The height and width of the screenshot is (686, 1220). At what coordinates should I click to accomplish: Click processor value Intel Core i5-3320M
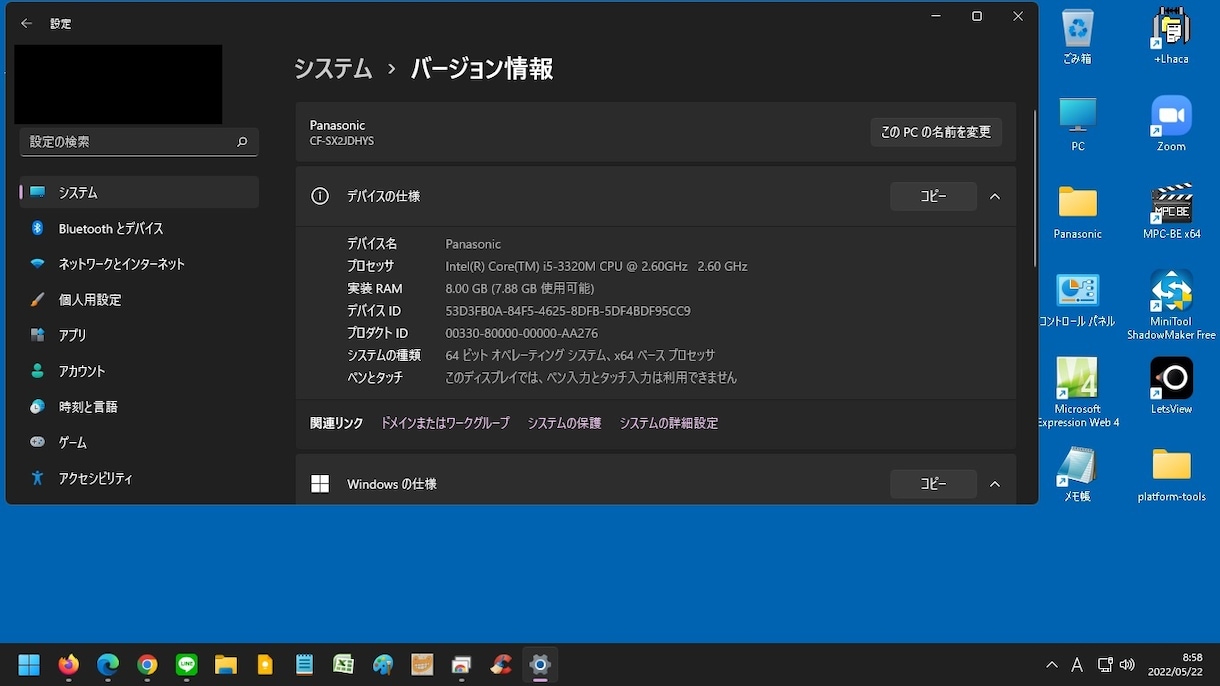click(x=596, y=266)
